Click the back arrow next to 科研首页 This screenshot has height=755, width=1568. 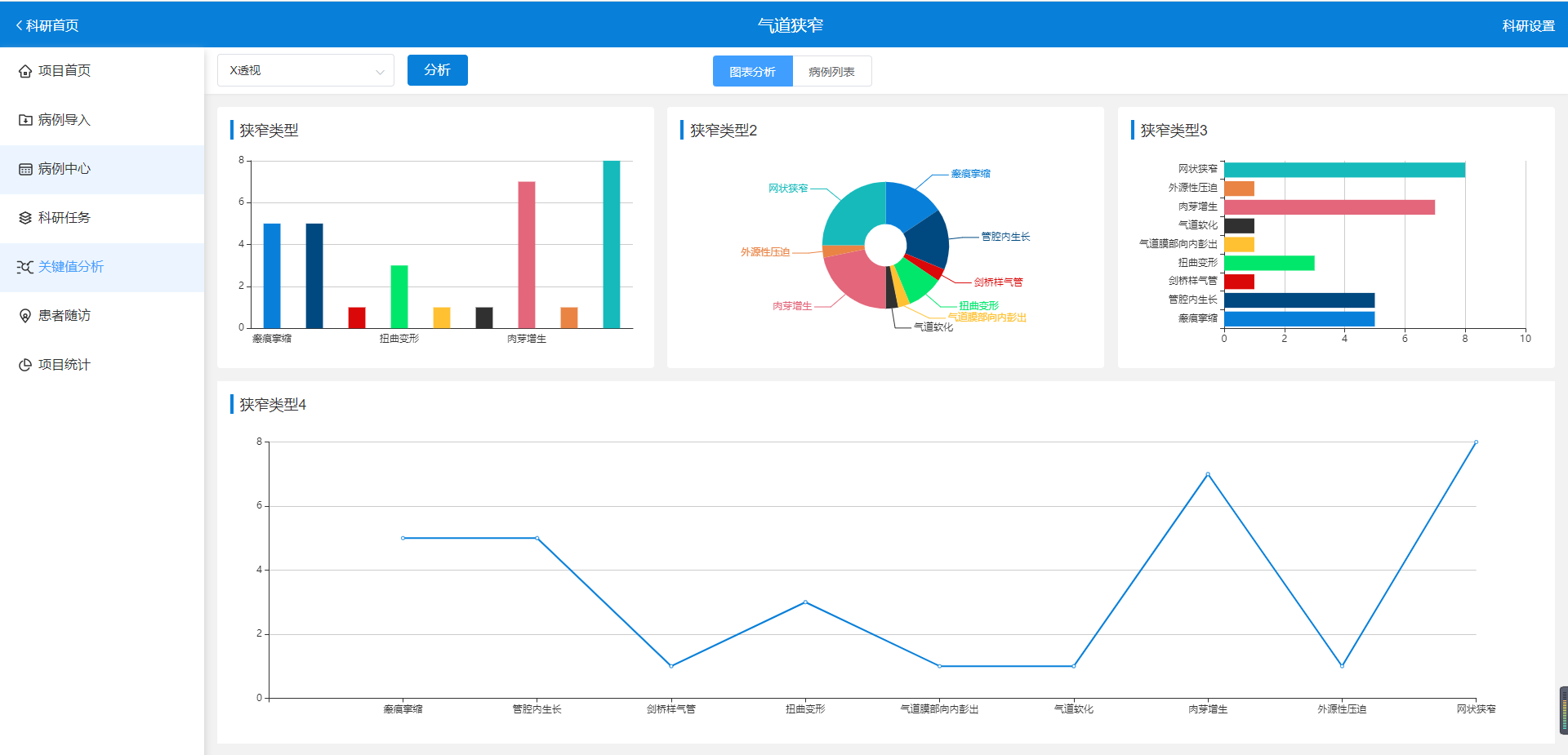(x=19, y=25)
